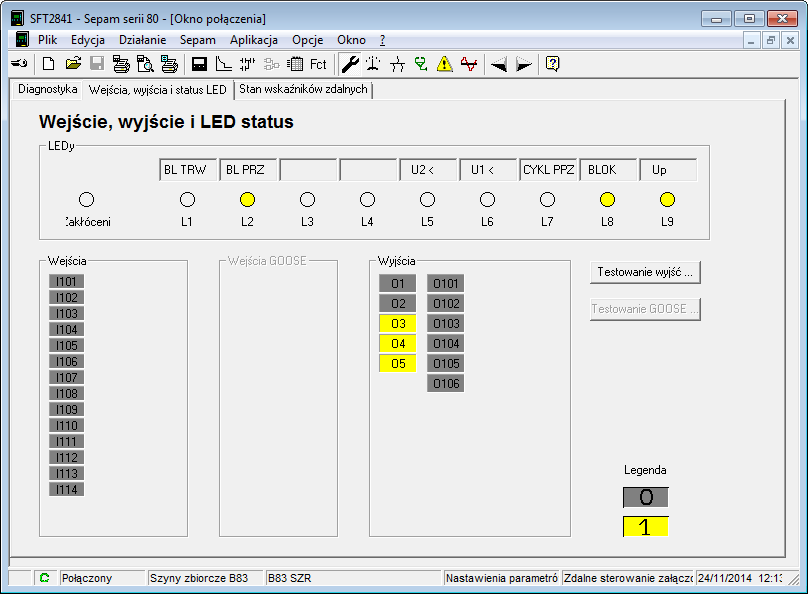
Task: Click the yellow legend 1 swatch
Action: coord(646,527)
